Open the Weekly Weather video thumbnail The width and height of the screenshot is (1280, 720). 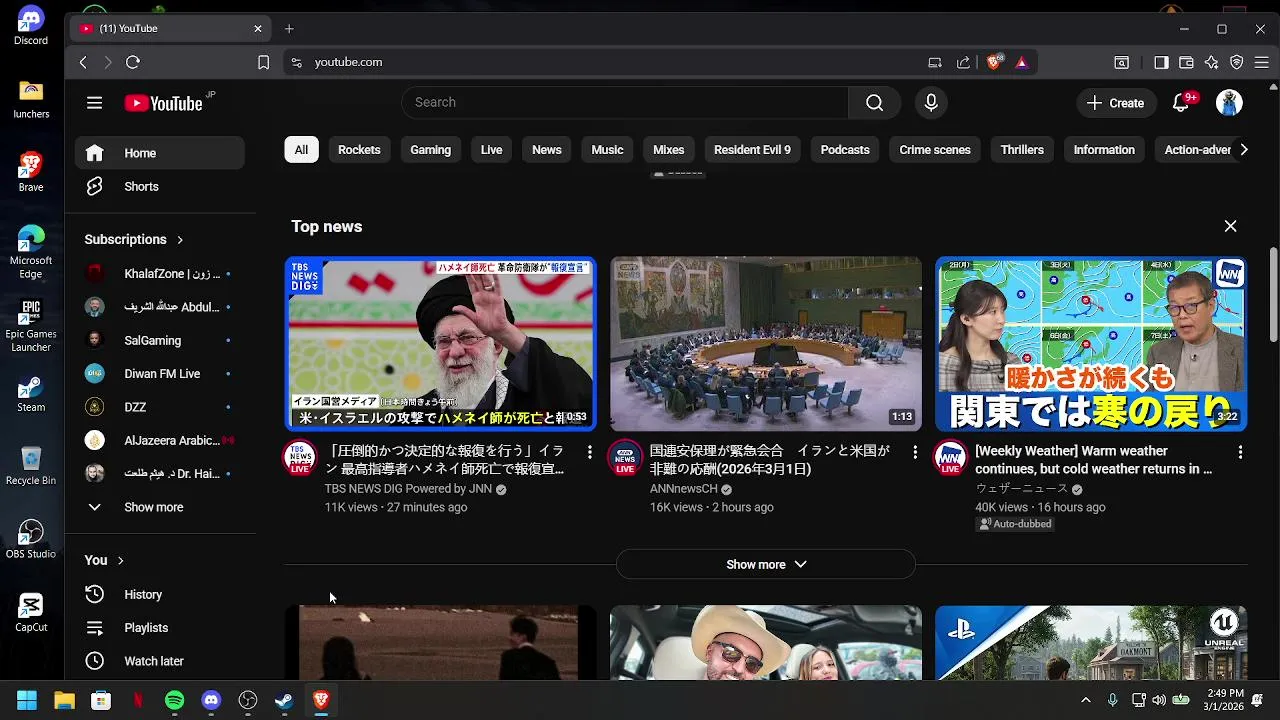coord(1091,344)
